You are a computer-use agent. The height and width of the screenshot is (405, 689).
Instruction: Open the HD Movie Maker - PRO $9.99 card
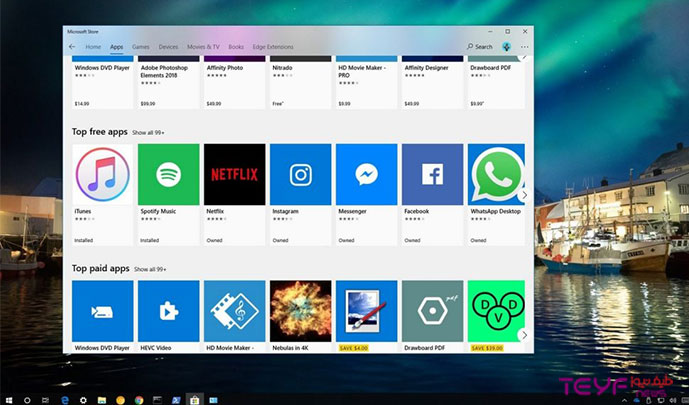click(366, 82)
